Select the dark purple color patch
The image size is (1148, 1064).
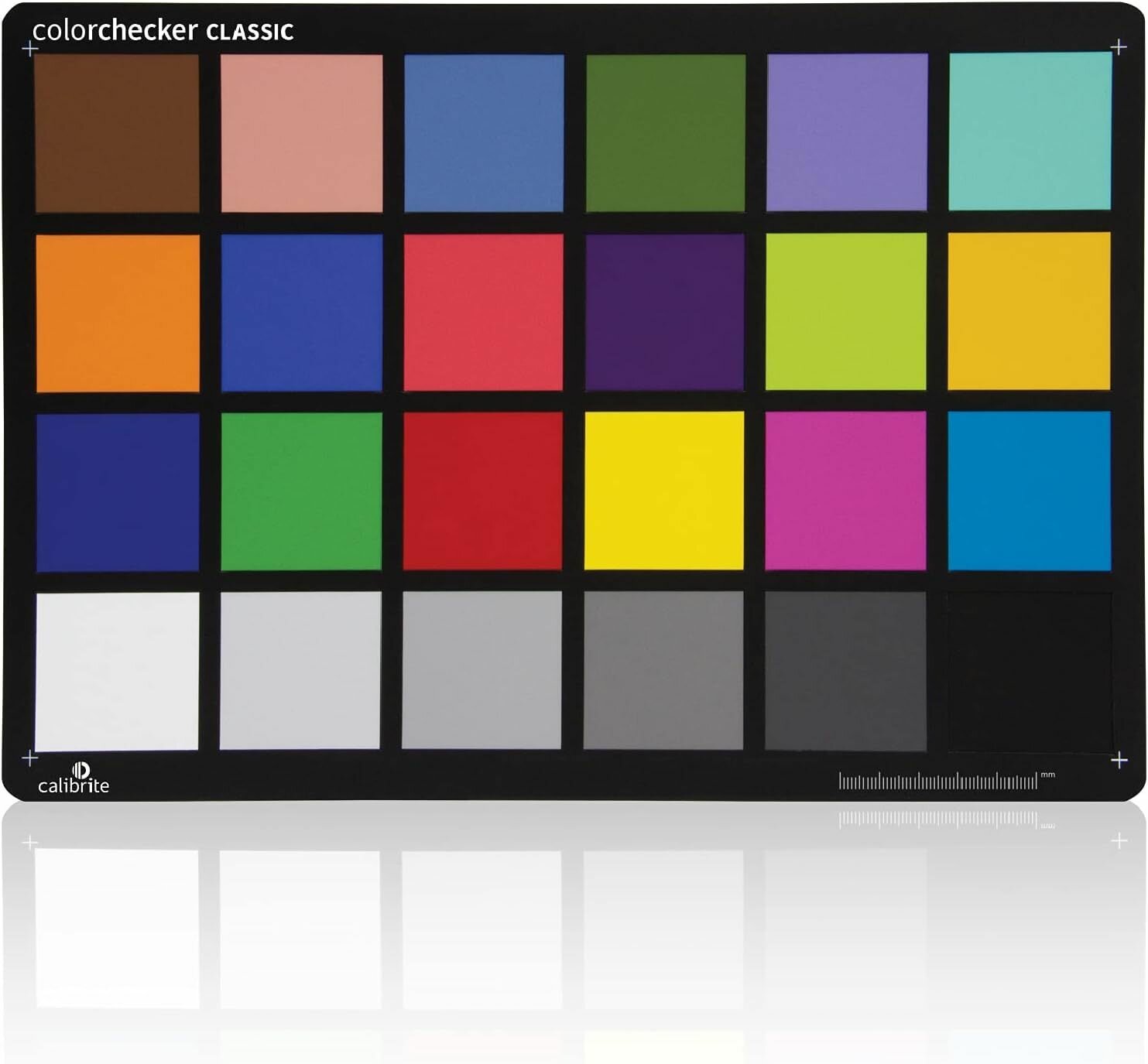[664, 313]
